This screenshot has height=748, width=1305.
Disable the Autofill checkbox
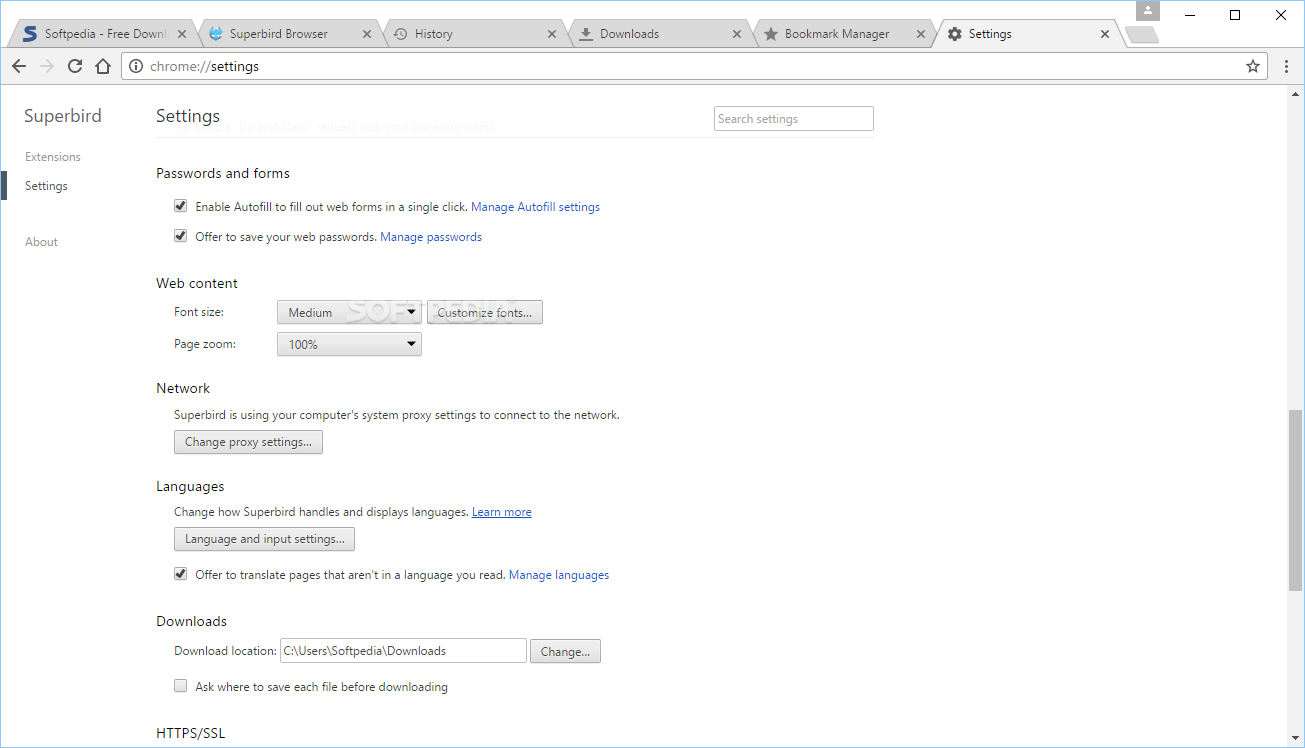pyautogui.click(x=181, y=206)
